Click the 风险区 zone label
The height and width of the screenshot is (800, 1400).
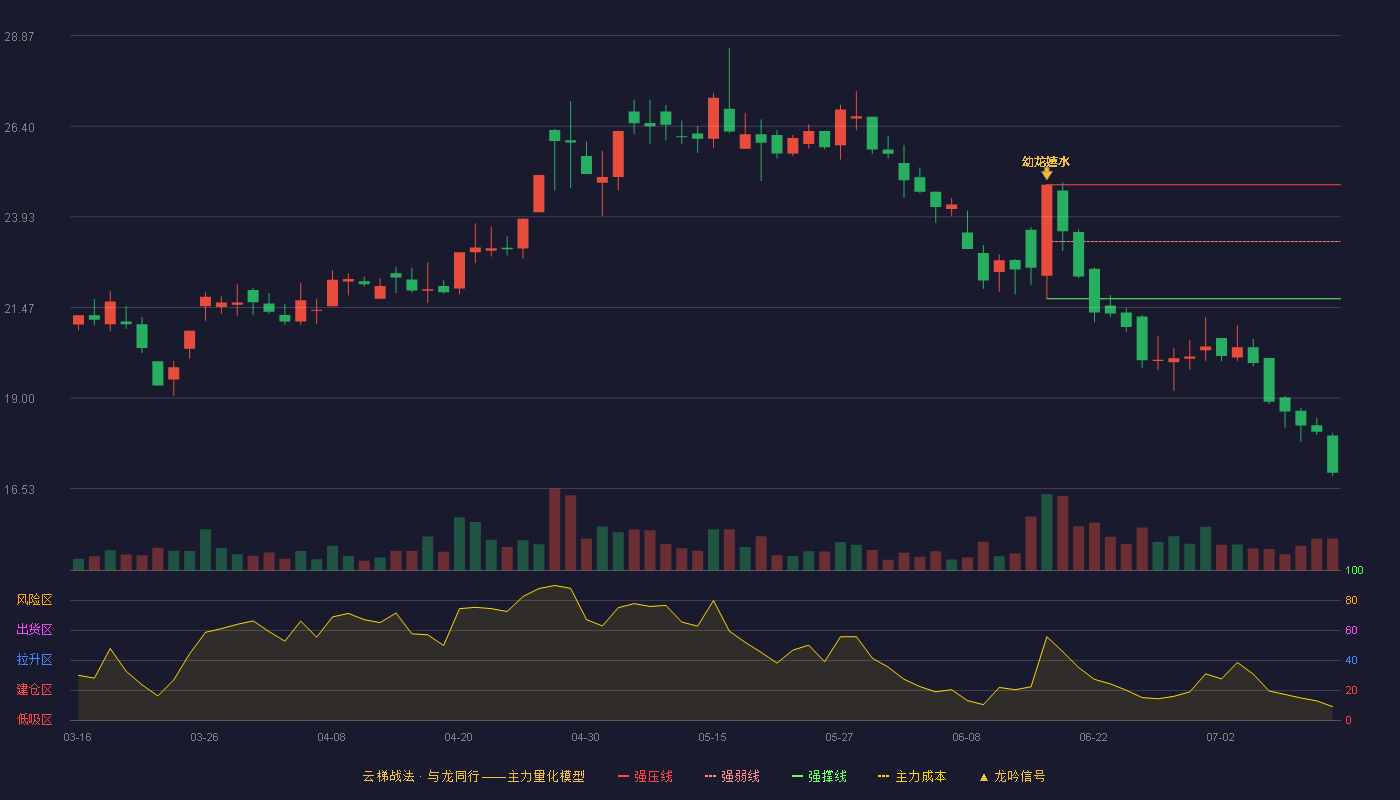tap(34, 600)
